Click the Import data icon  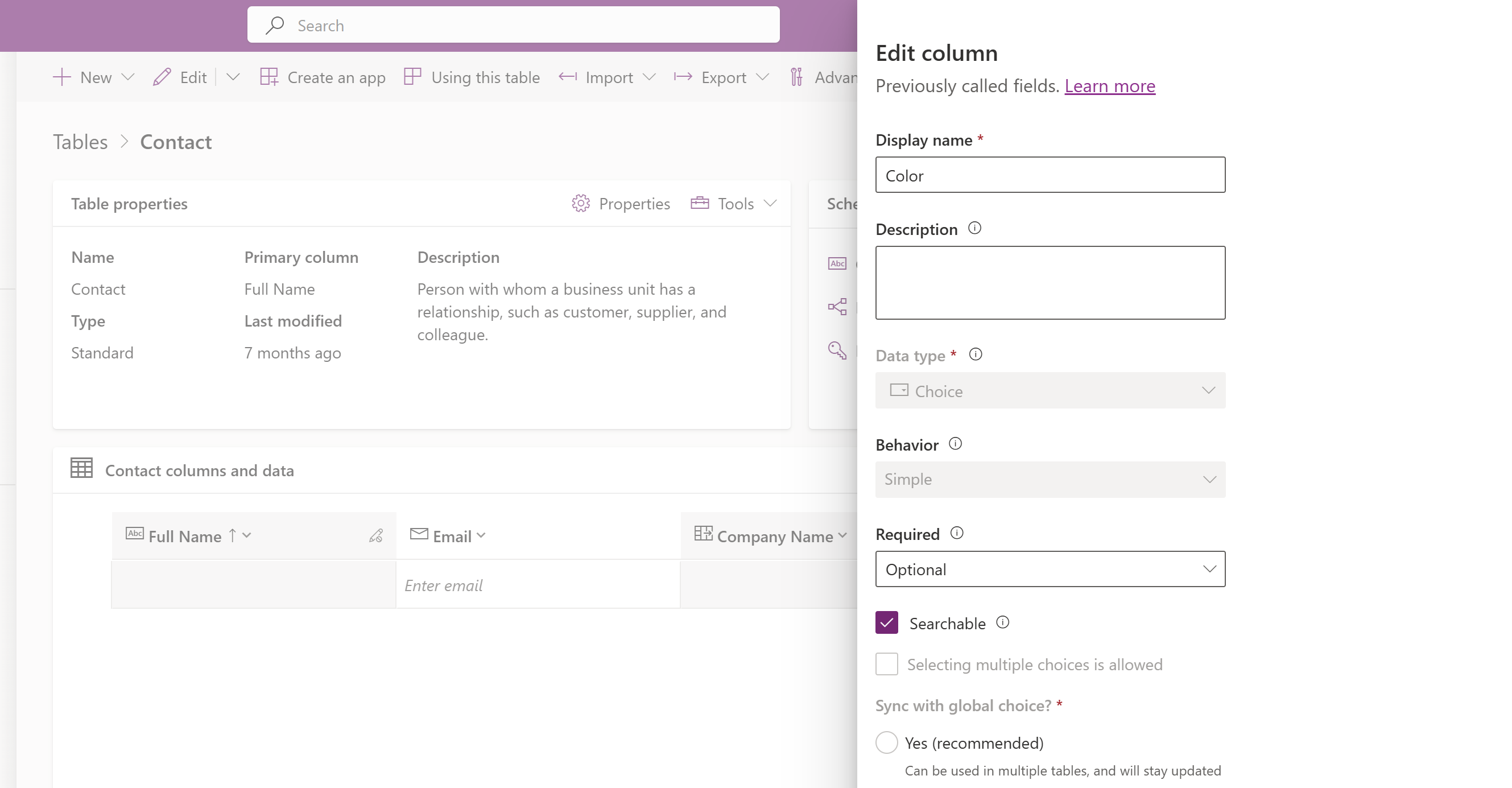point(568,77)
